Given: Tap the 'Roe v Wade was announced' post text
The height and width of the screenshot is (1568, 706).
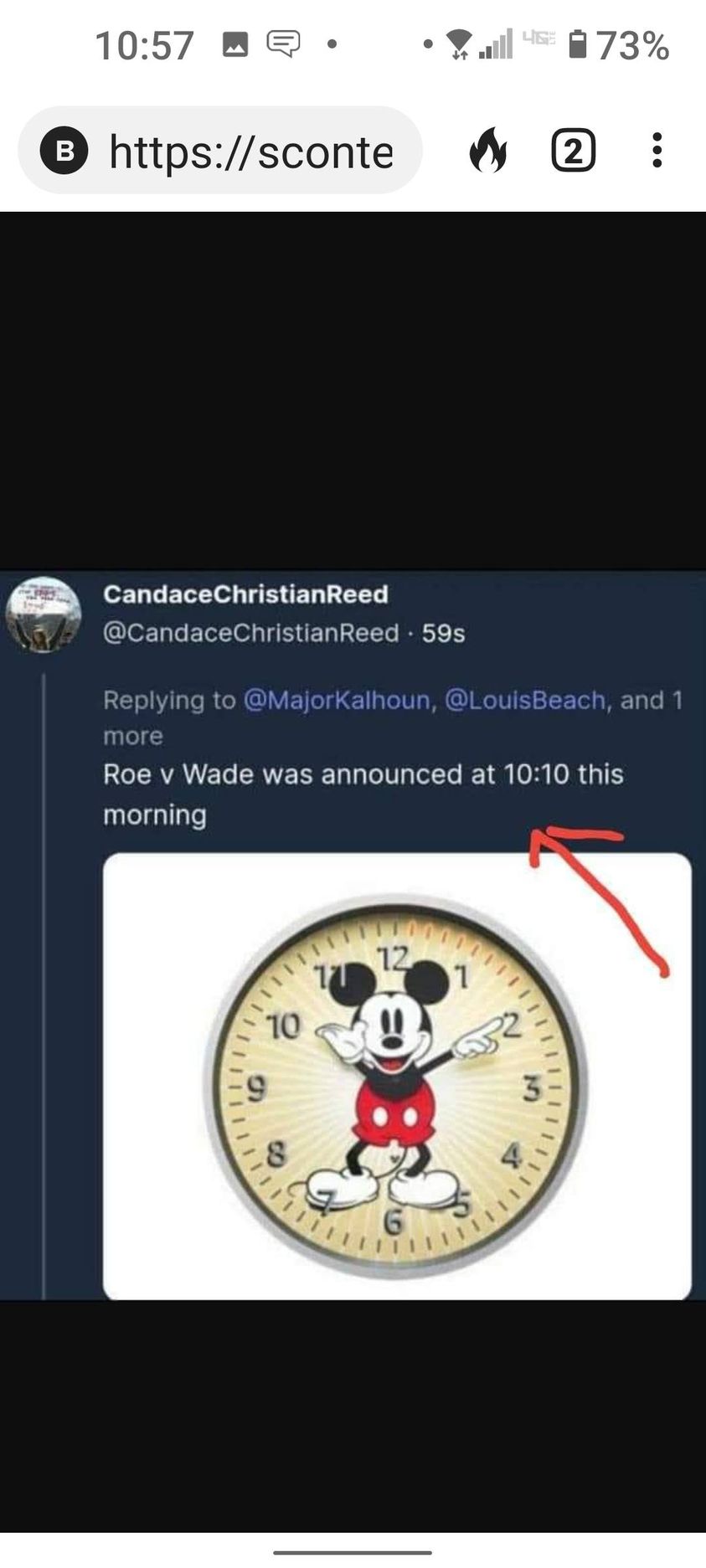Looking at the screenshot, I should [x=363, y=794].
